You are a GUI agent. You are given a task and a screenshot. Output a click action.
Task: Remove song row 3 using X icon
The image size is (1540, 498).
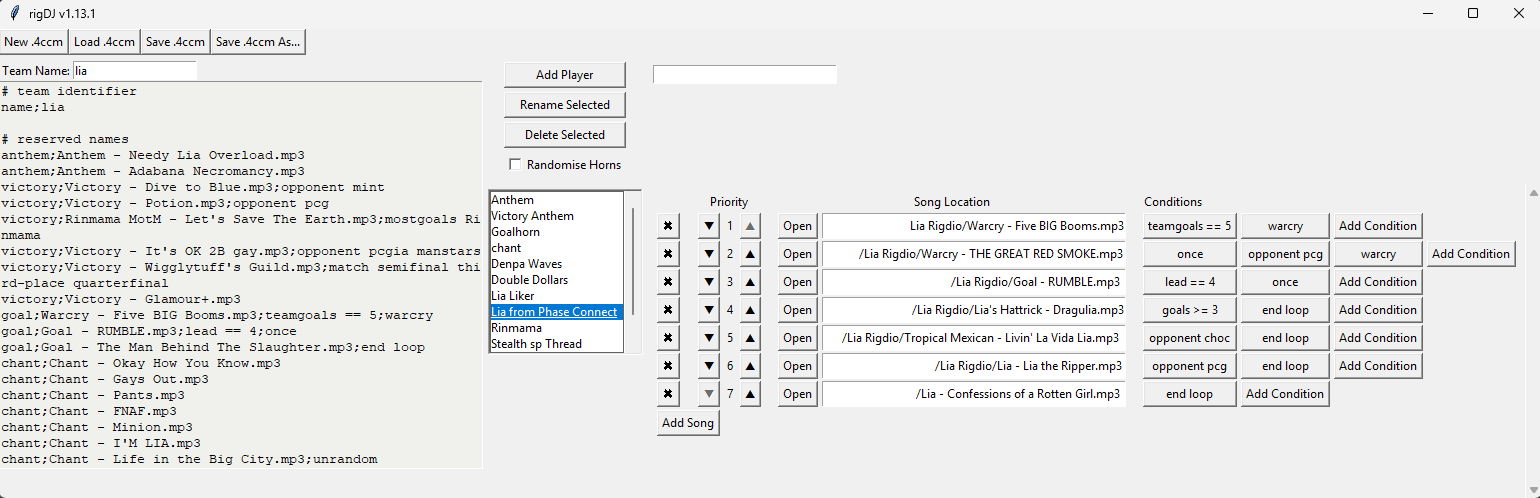click(668, 282)
